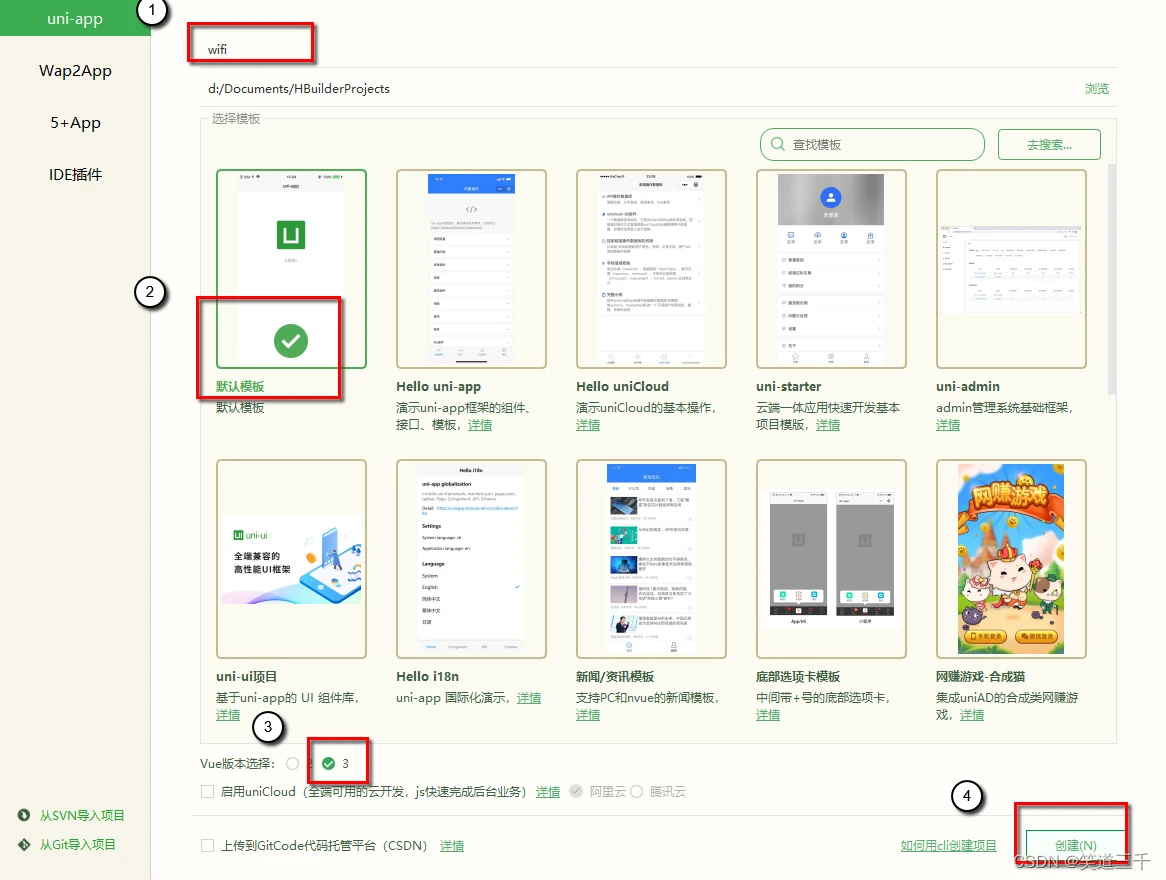Select the Hello uni-app template thumbnail
The height and width of the screenshot is (880, 1166).
tap(471, 269)
